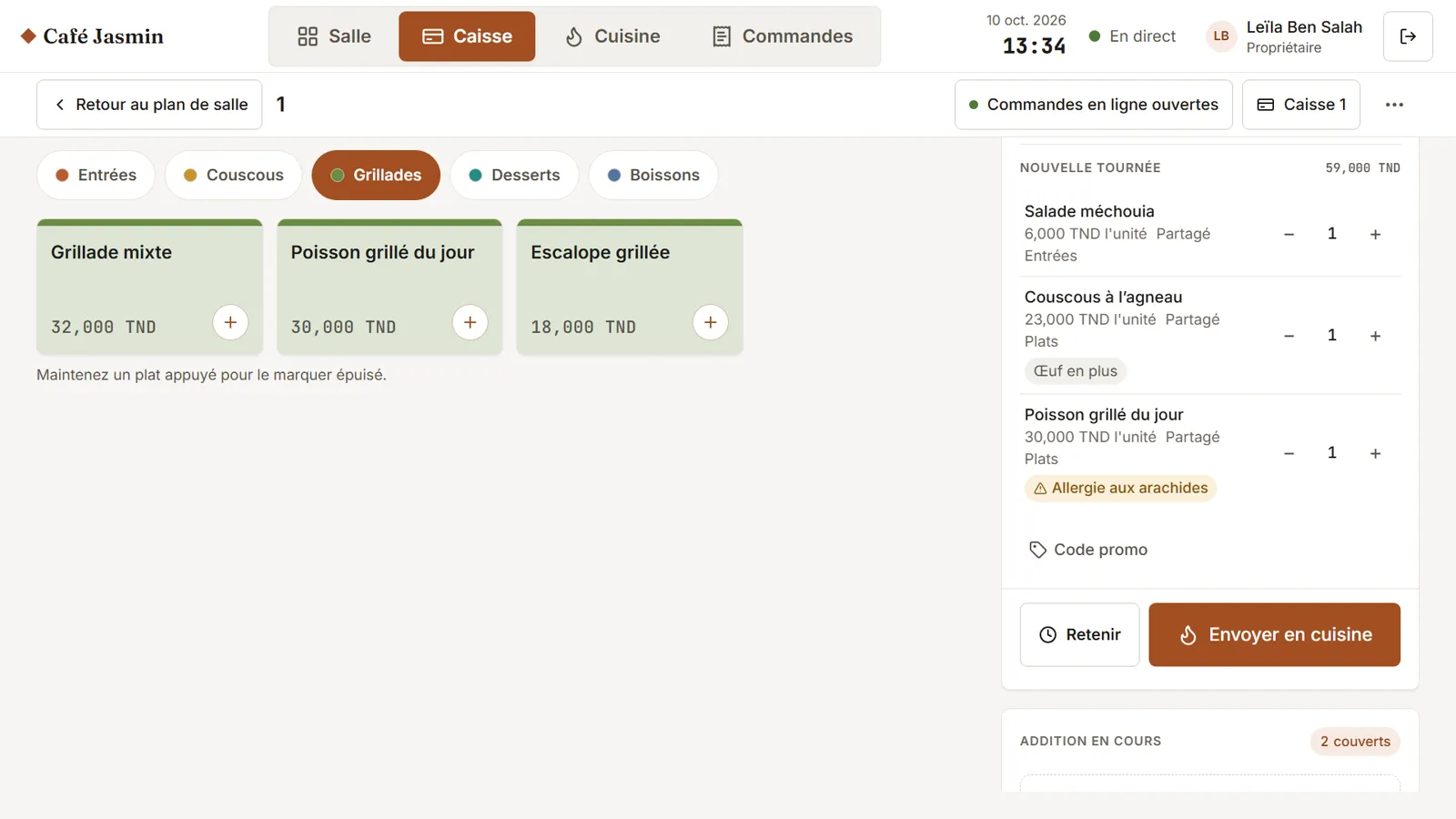
Task: Send the order with Envoyer en cuisine
Action: 1274,634
